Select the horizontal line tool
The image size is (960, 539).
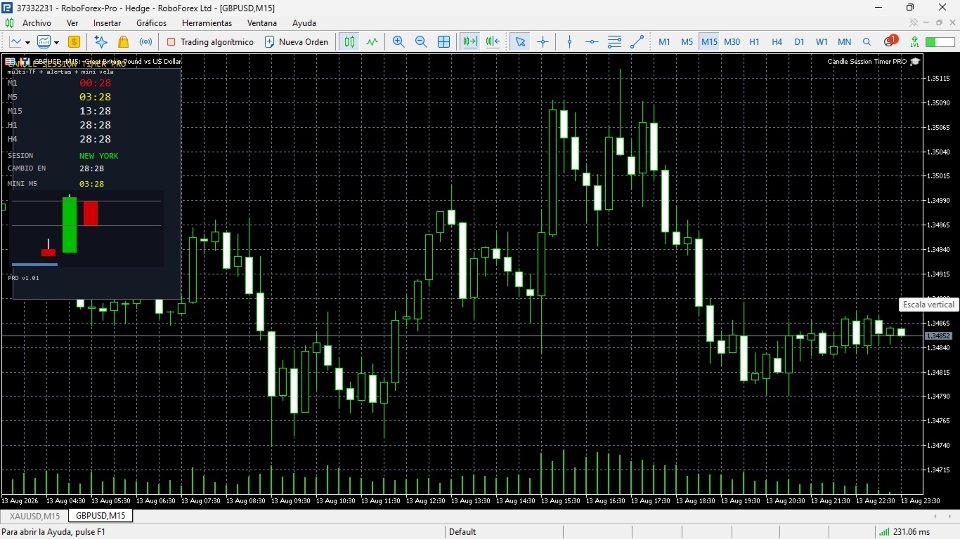click(x=591, y=42)
